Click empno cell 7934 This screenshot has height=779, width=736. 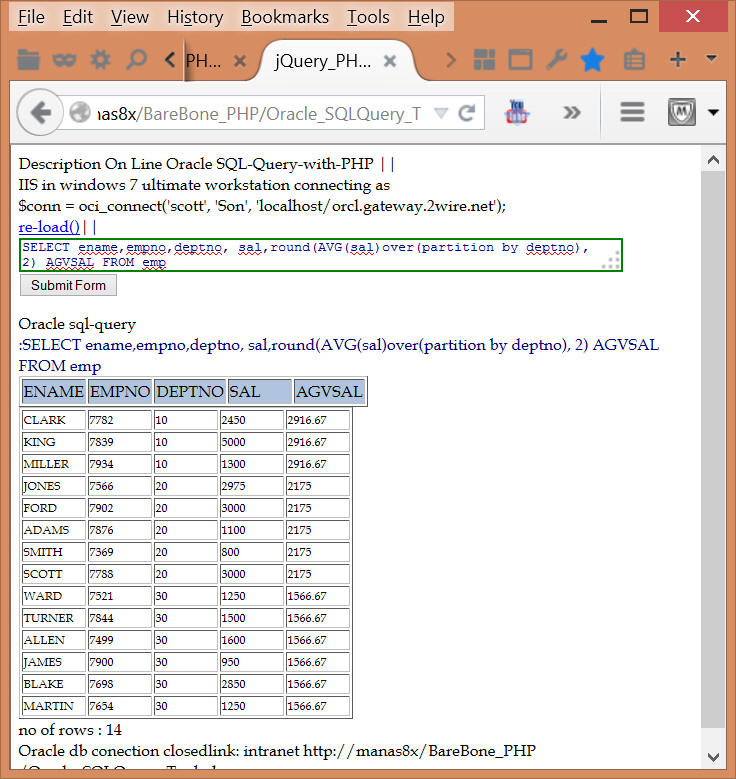pyautogui.click(x=120, y=464)
